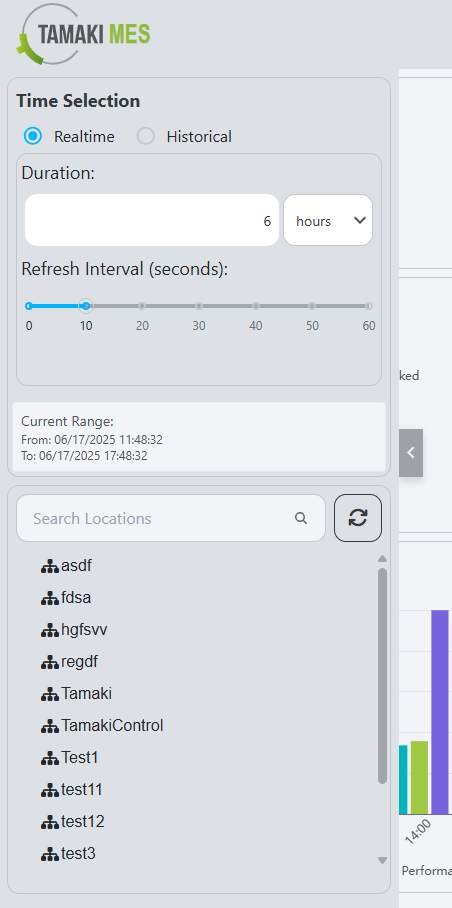Screen dimensions: 452x908
Task: Select the hgfsvv location
Action: click(84, 629)
